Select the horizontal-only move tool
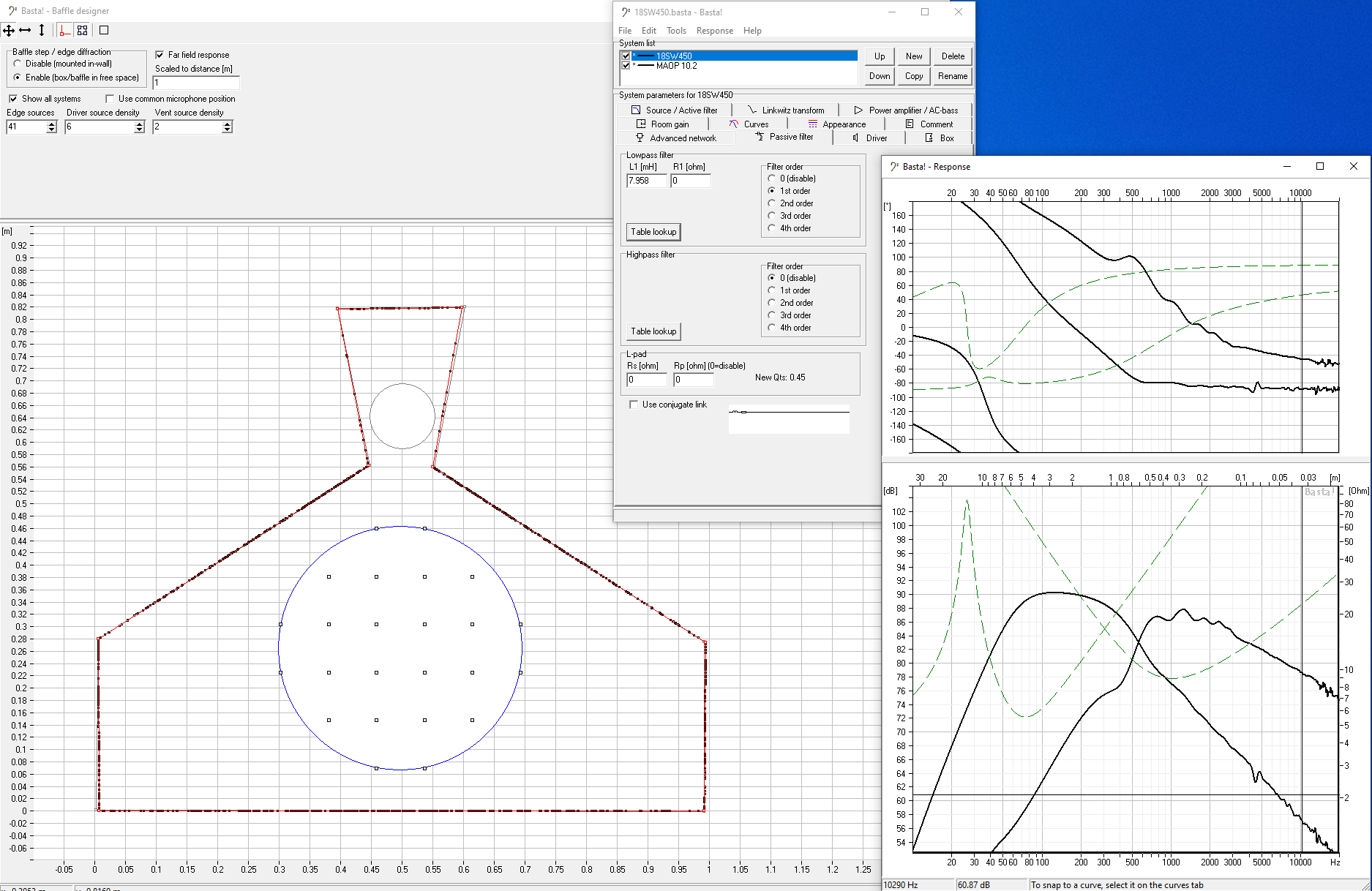The height and width of the screenshot is (891, 1372). coord(25,30)
